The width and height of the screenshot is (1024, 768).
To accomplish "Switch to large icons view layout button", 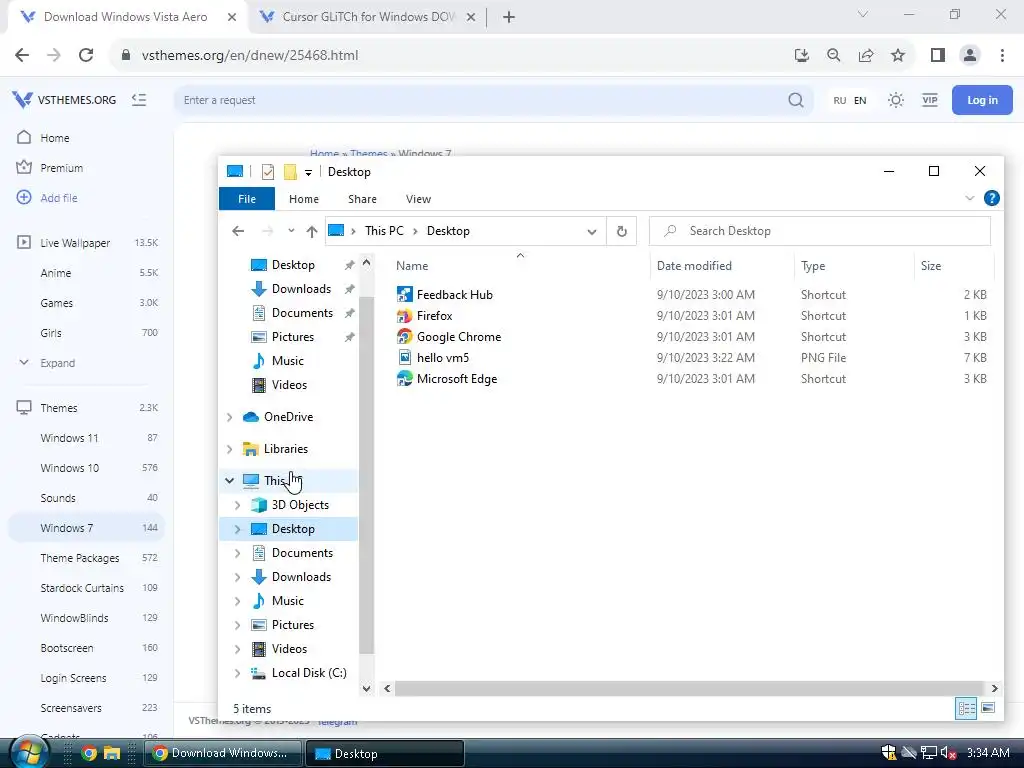I will pyautogui.click(x=988, y=709).
